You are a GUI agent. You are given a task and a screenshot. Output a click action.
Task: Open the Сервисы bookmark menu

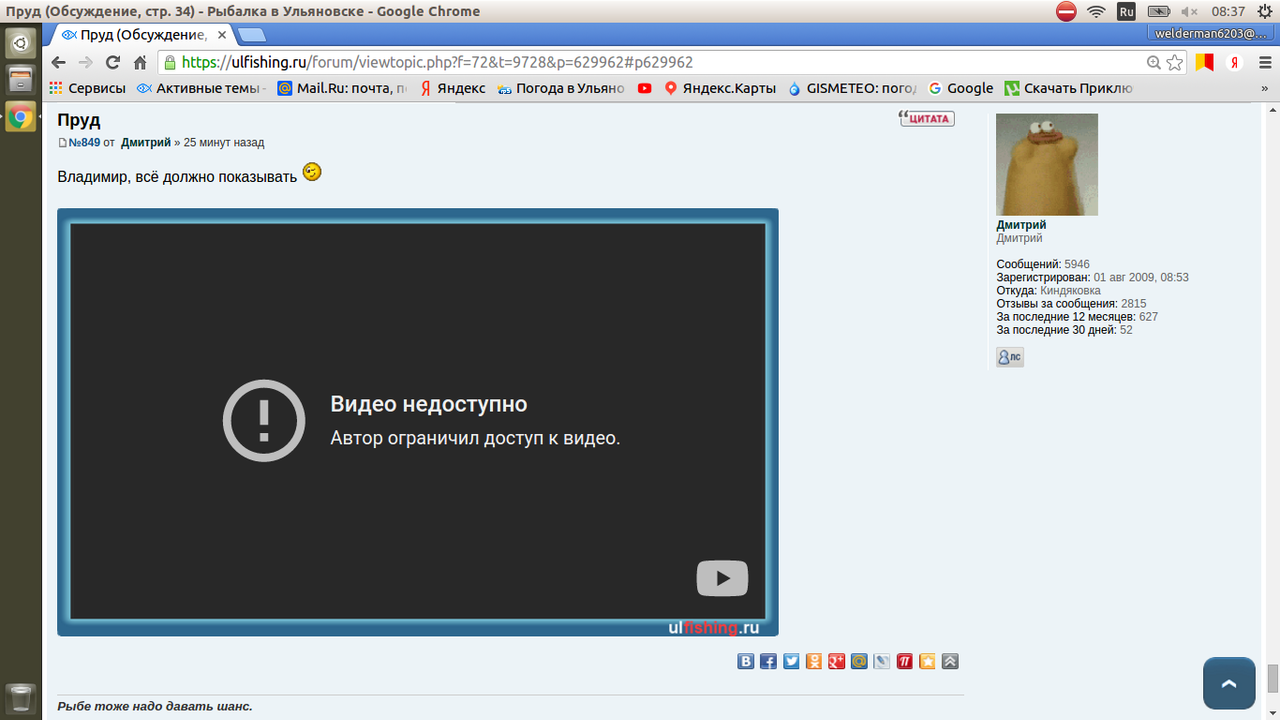point(95,88)
